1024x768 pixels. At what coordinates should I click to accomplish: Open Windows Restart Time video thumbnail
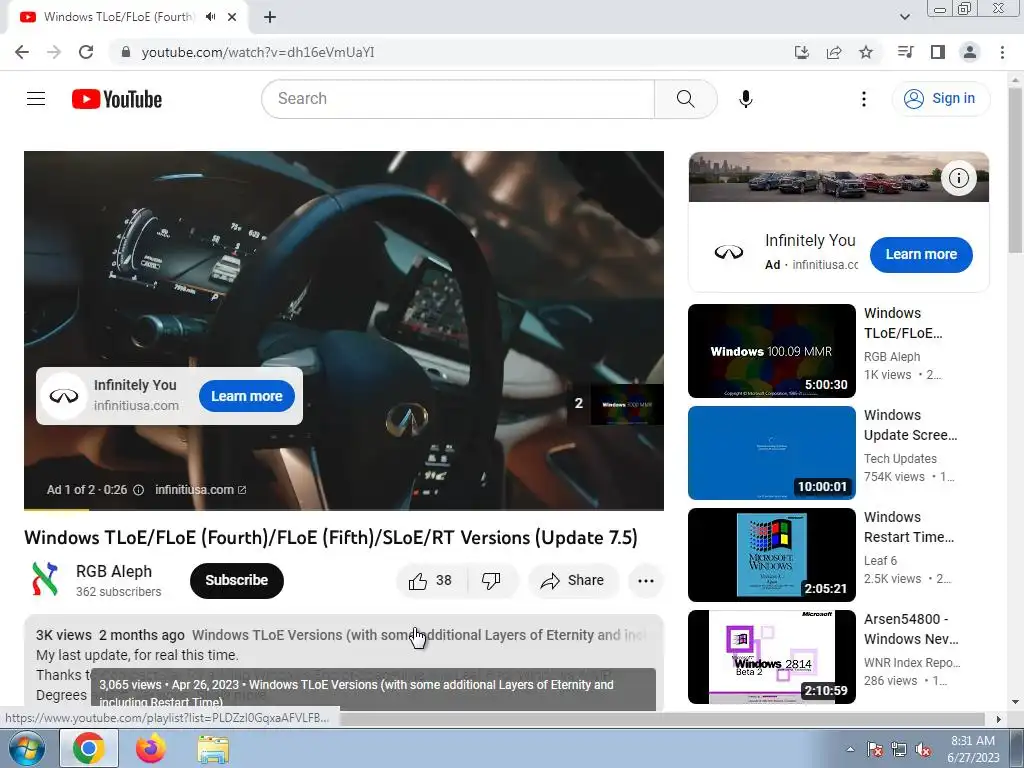pos(771,554)
